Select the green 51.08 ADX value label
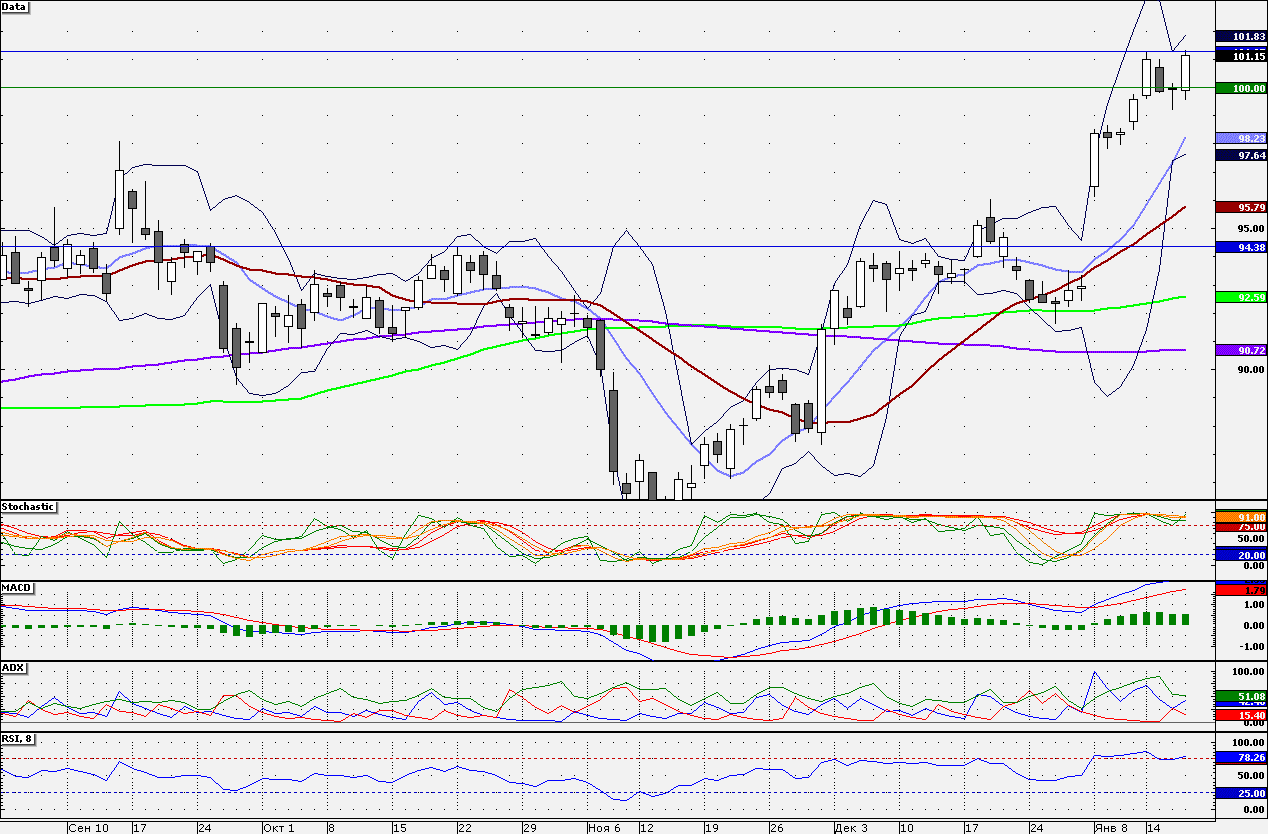Image resolution: width=1268 pixels, height=834 pixels. 1240,696
